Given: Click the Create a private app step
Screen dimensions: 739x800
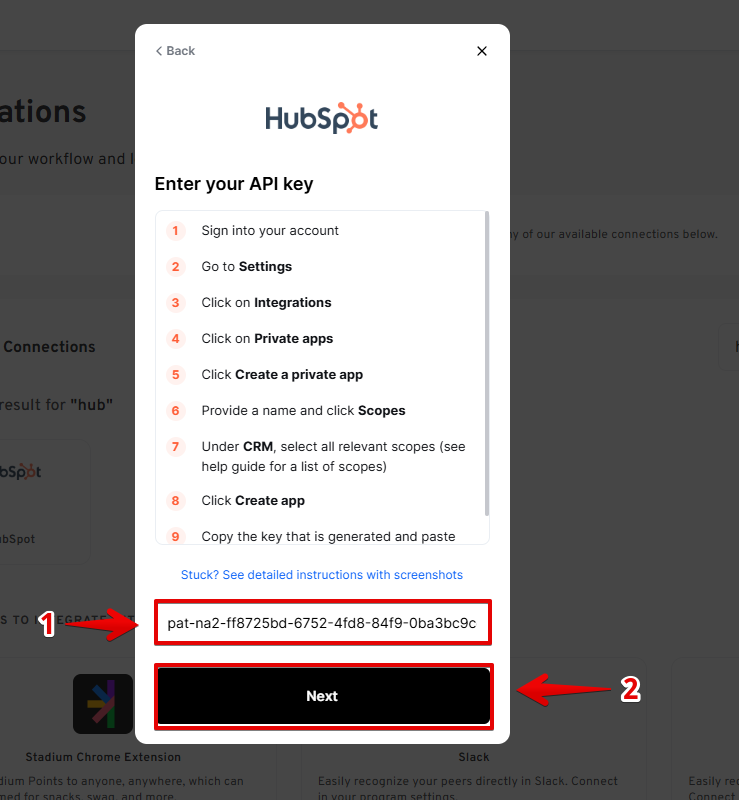Looking at the screenshot, I should pos(282,375).
